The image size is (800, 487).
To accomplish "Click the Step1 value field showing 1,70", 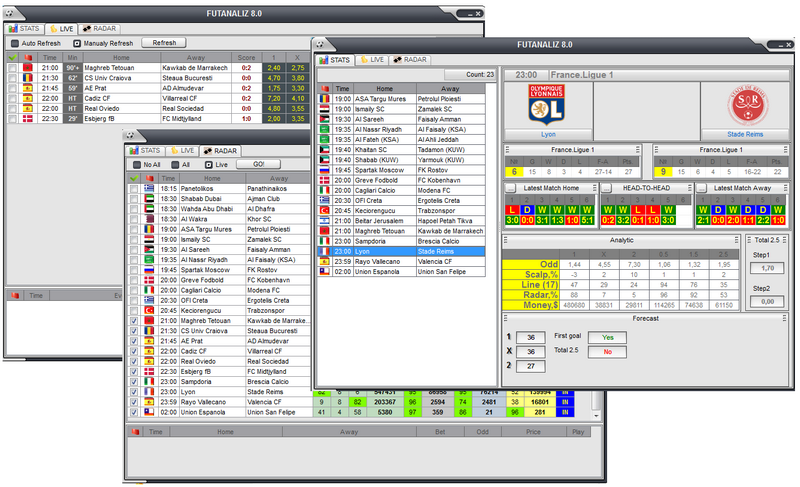I will coord(767,268).
